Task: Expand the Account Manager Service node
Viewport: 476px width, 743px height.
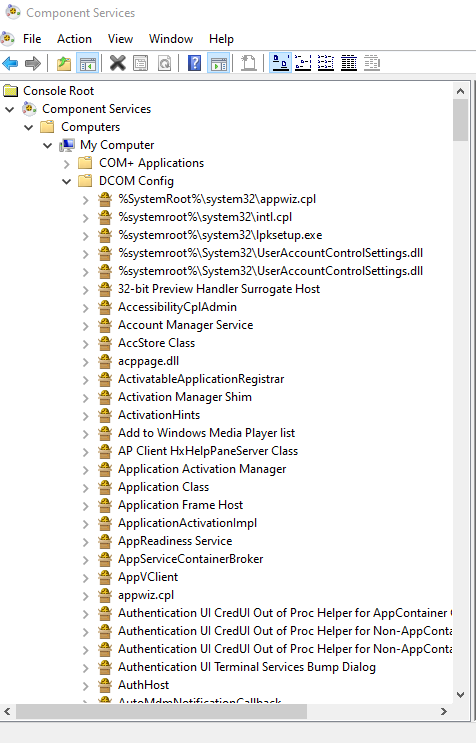Action: click(85, 326)
